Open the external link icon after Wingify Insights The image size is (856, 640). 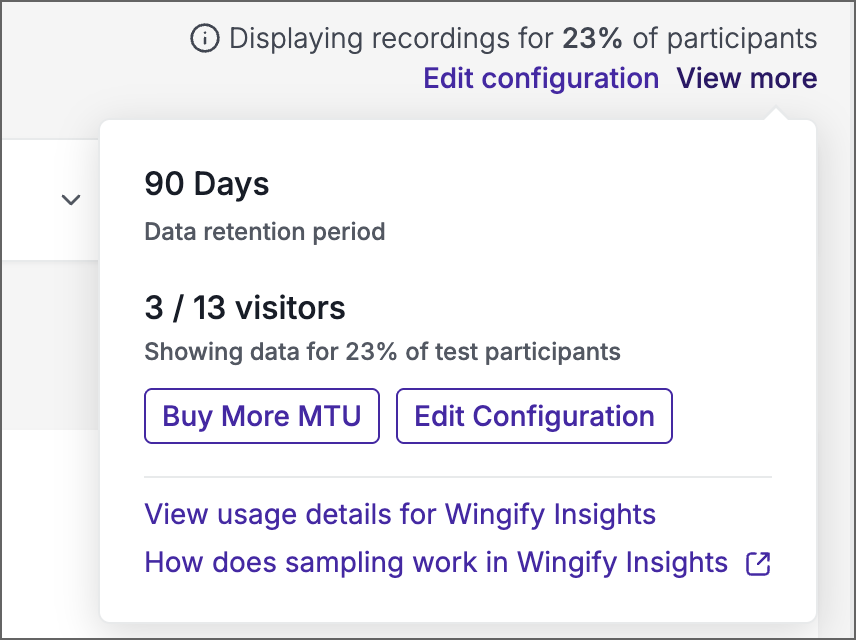[758, 564]
